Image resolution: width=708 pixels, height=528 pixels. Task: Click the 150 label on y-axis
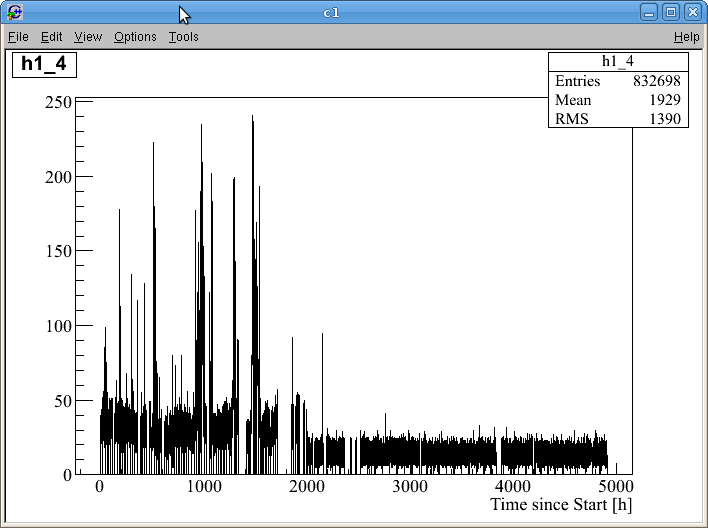click(x=58, y=252)
